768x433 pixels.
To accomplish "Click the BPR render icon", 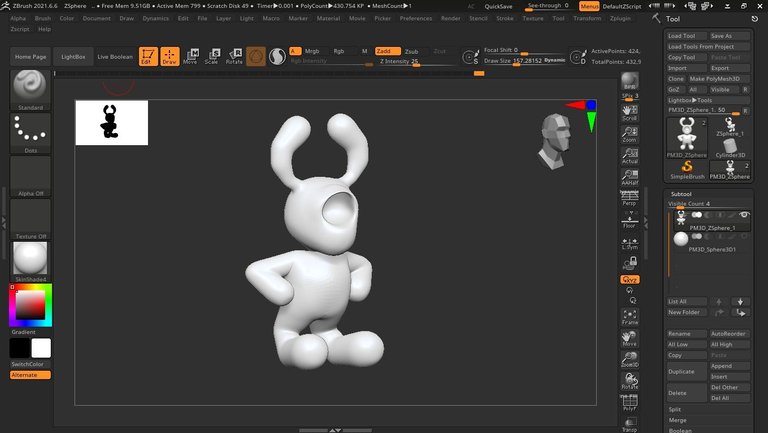I will pos(629,81).
